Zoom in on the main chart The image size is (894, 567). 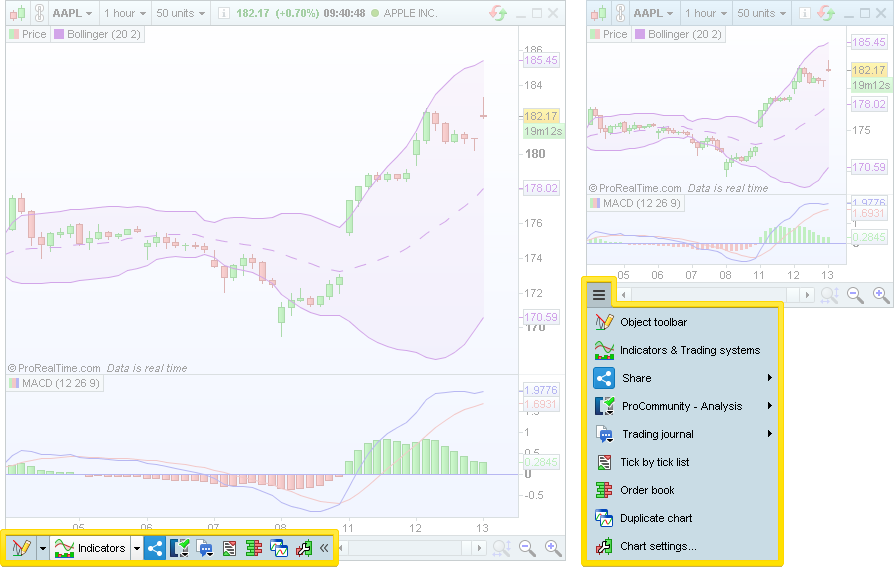[552, 548]
